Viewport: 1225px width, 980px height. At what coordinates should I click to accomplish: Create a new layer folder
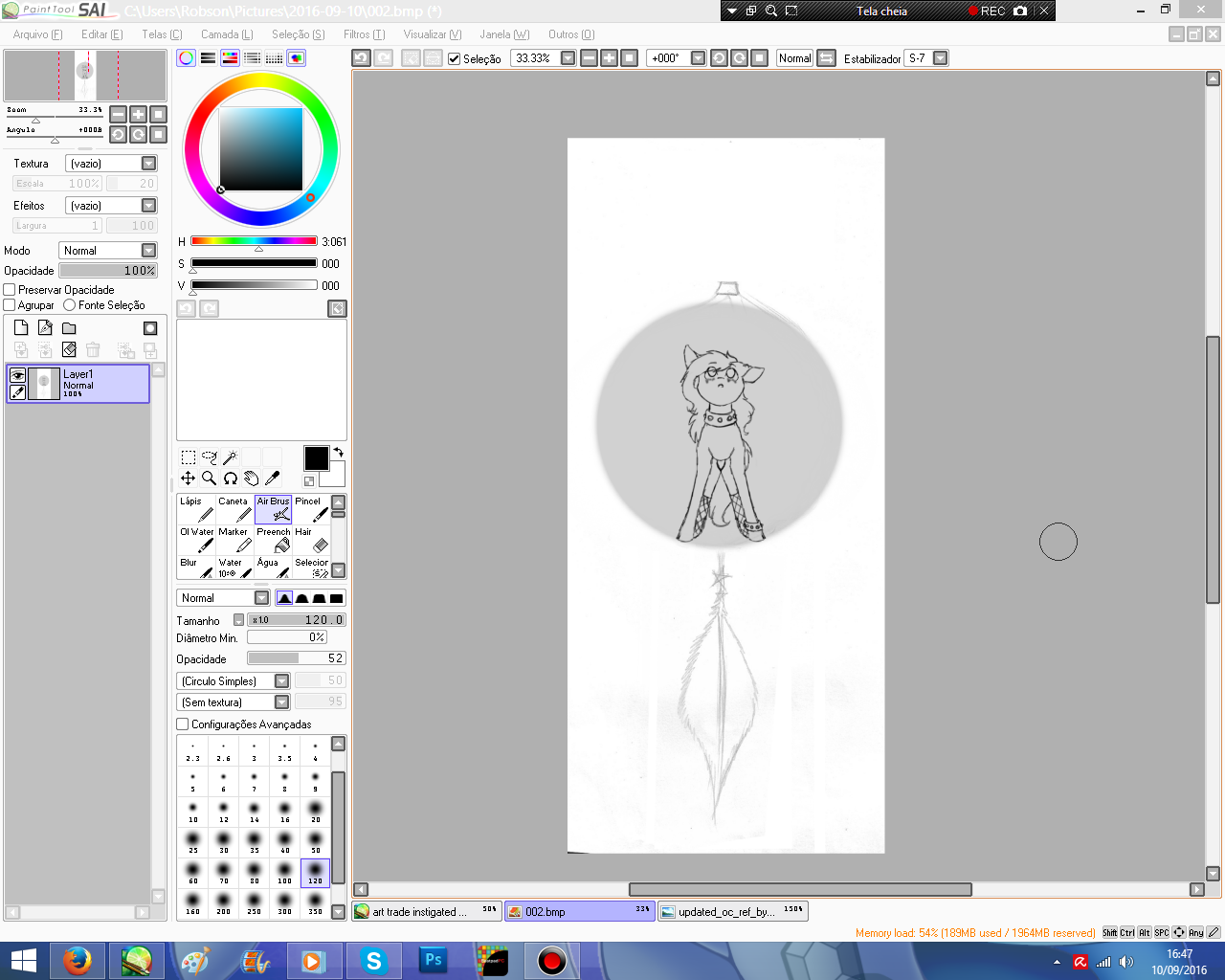(69, 327)
